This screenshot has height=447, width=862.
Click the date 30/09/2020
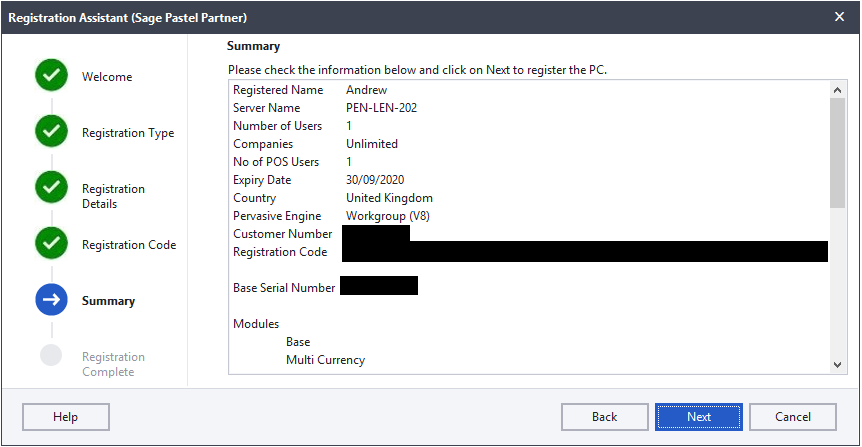point(375,180)
